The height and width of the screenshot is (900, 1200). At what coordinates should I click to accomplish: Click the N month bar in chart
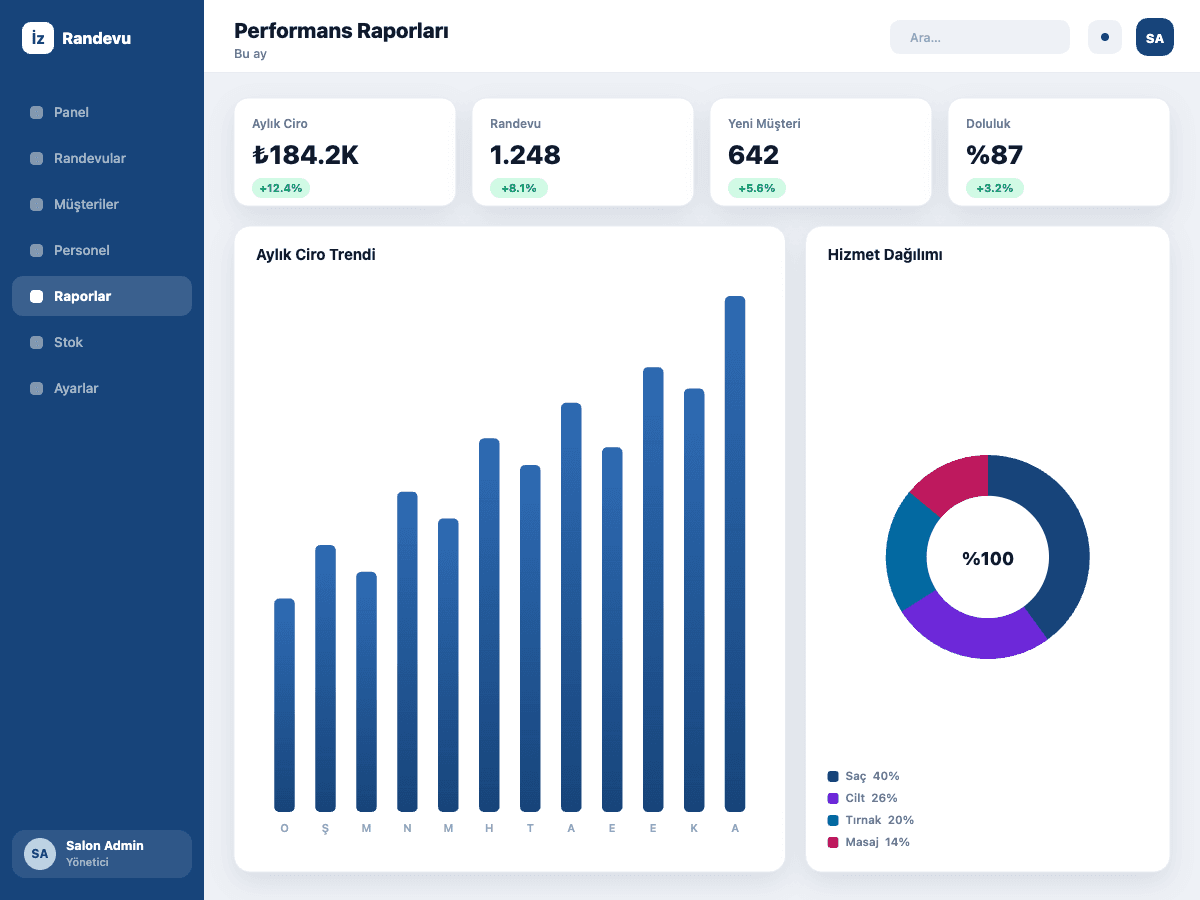click(x=407, y=652)
